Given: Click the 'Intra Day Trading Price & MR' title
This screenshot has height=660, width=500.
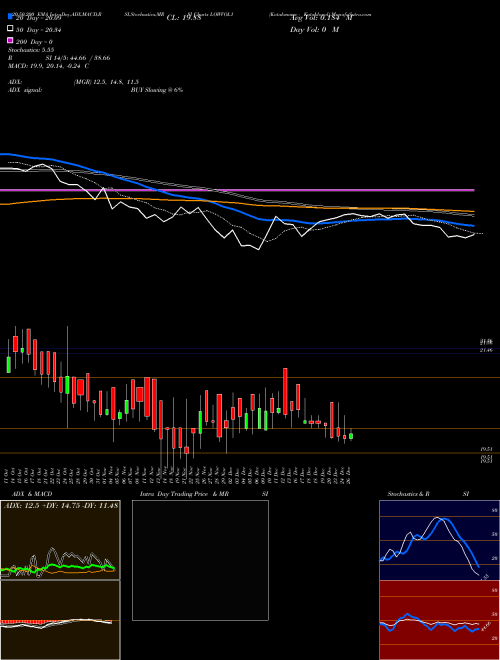Looking at the screenshot, I should click(184, 494).
